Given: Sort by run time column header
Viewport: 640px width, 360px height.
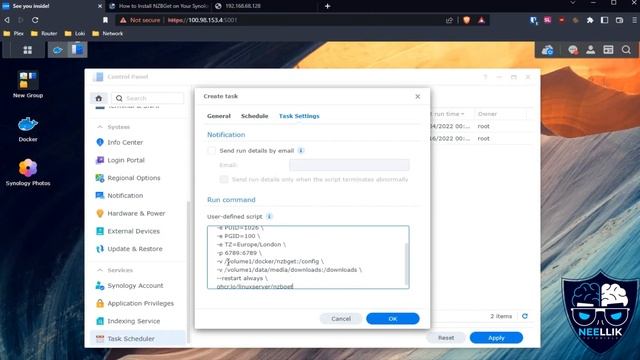Looking at the screenshot, I should coord(449,114).
